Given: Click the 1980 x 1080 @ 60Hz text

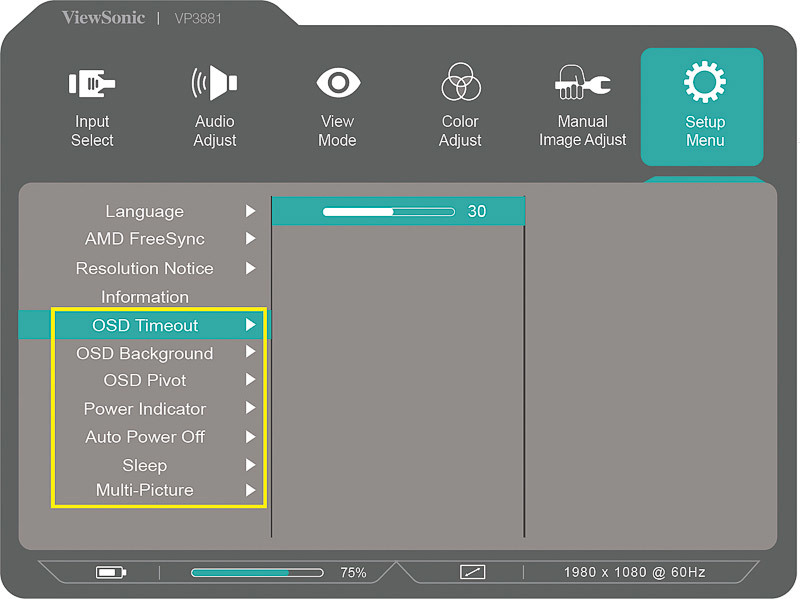Looking at the screenshot, I should 635,572.
